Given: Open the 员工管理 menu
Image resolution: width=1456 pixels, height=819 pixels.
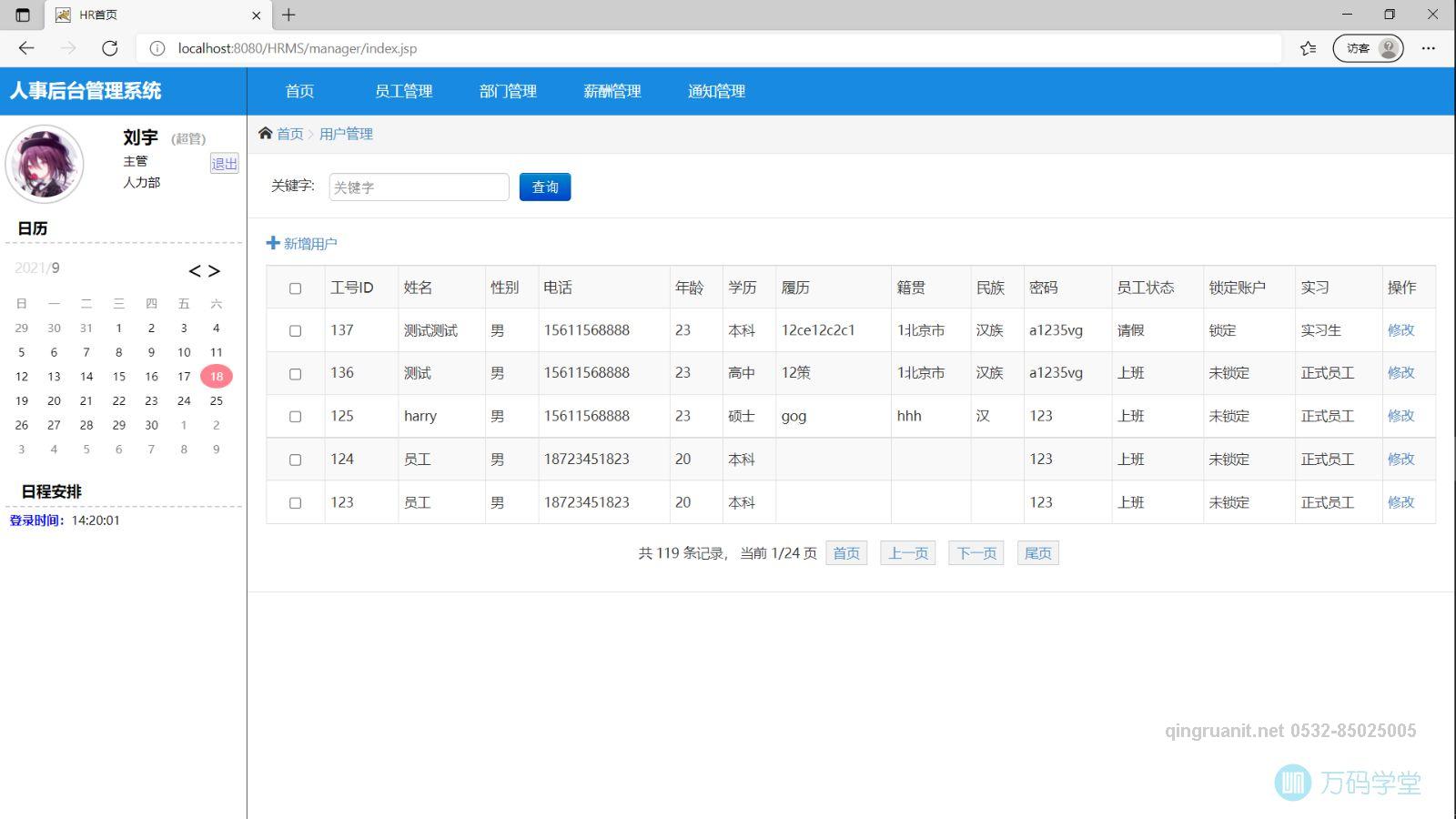Looking at the screenshot, I should click(x=403, y=91).
